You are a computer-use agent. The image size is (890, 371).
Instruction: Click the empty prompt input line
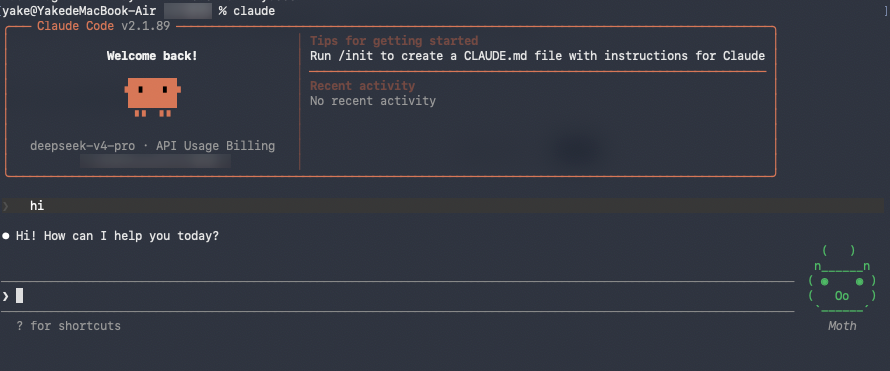397,296
